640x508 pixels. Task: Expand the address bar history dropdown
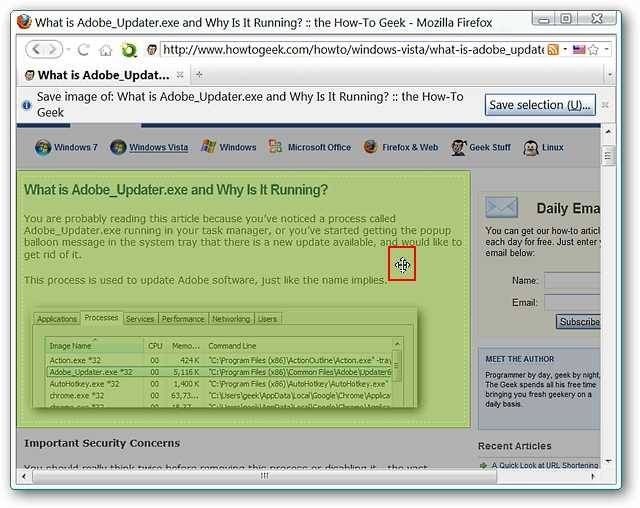click(x=607, y=49)
